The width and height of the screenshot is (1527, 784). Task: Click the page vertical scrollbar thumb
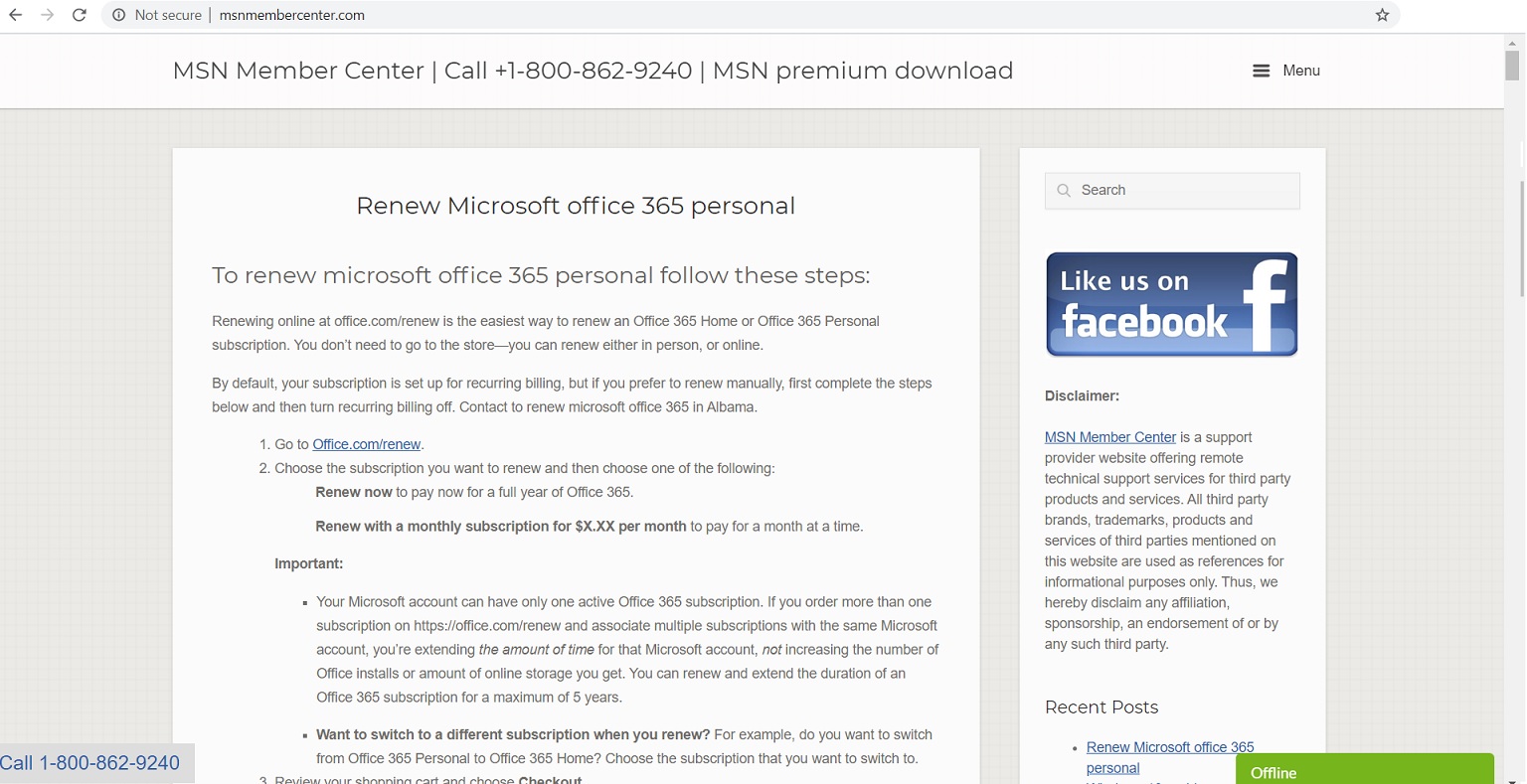pos(1512,65)
